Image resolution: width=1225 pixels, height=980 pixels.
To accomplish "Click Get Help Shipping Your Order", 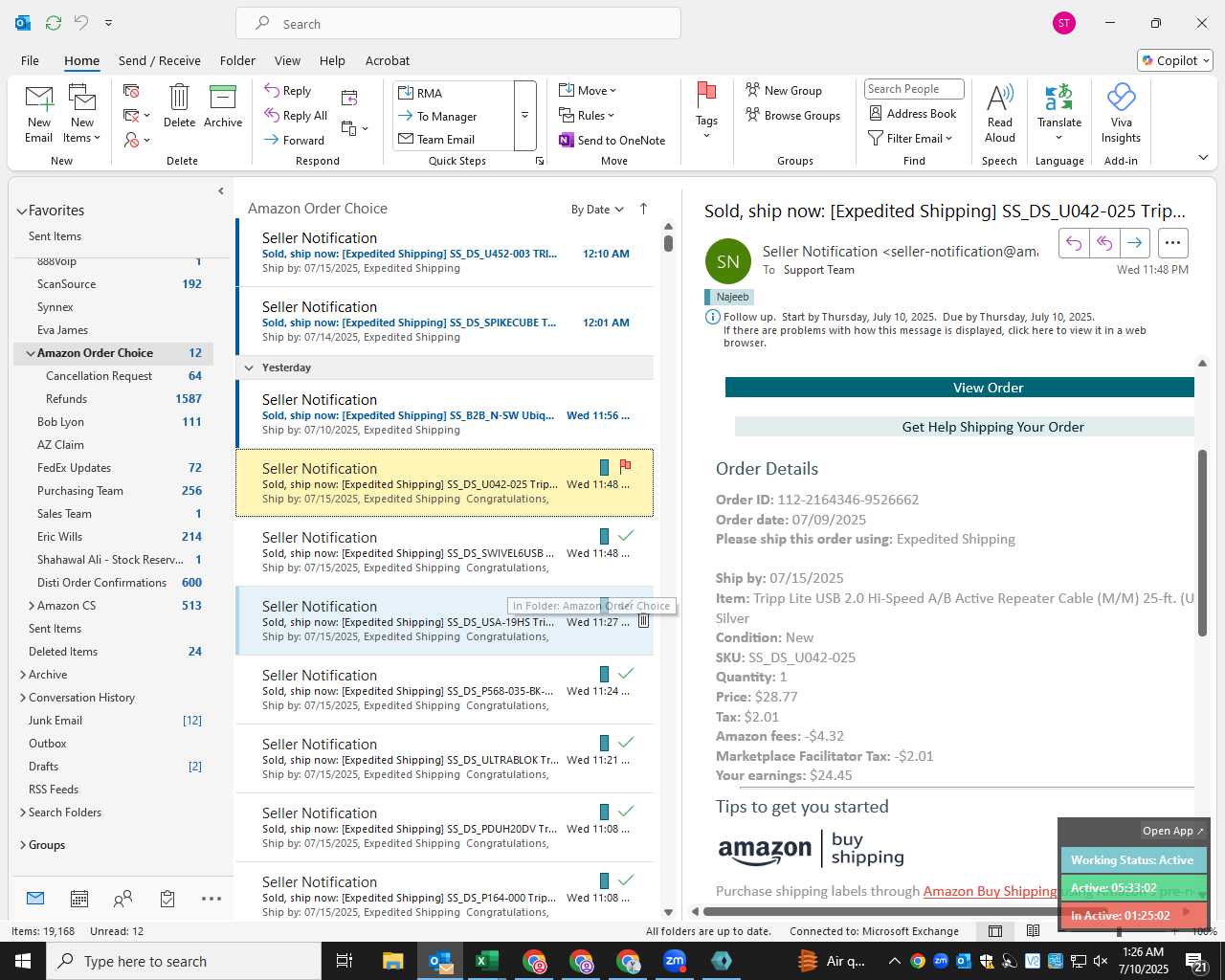I will (965, 427).
